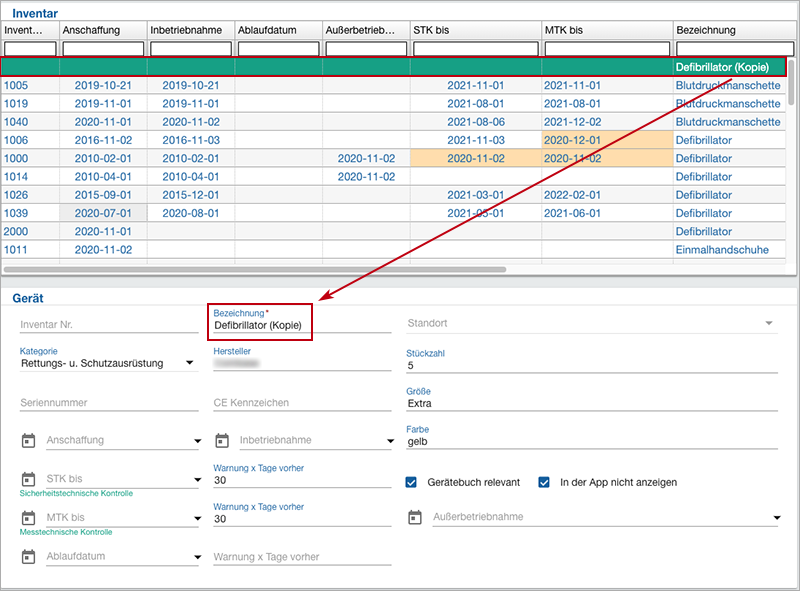The height and width of the screenshot is (591, 800).
Task: Sort table by MTK bis column header
Action: [608, 30]
